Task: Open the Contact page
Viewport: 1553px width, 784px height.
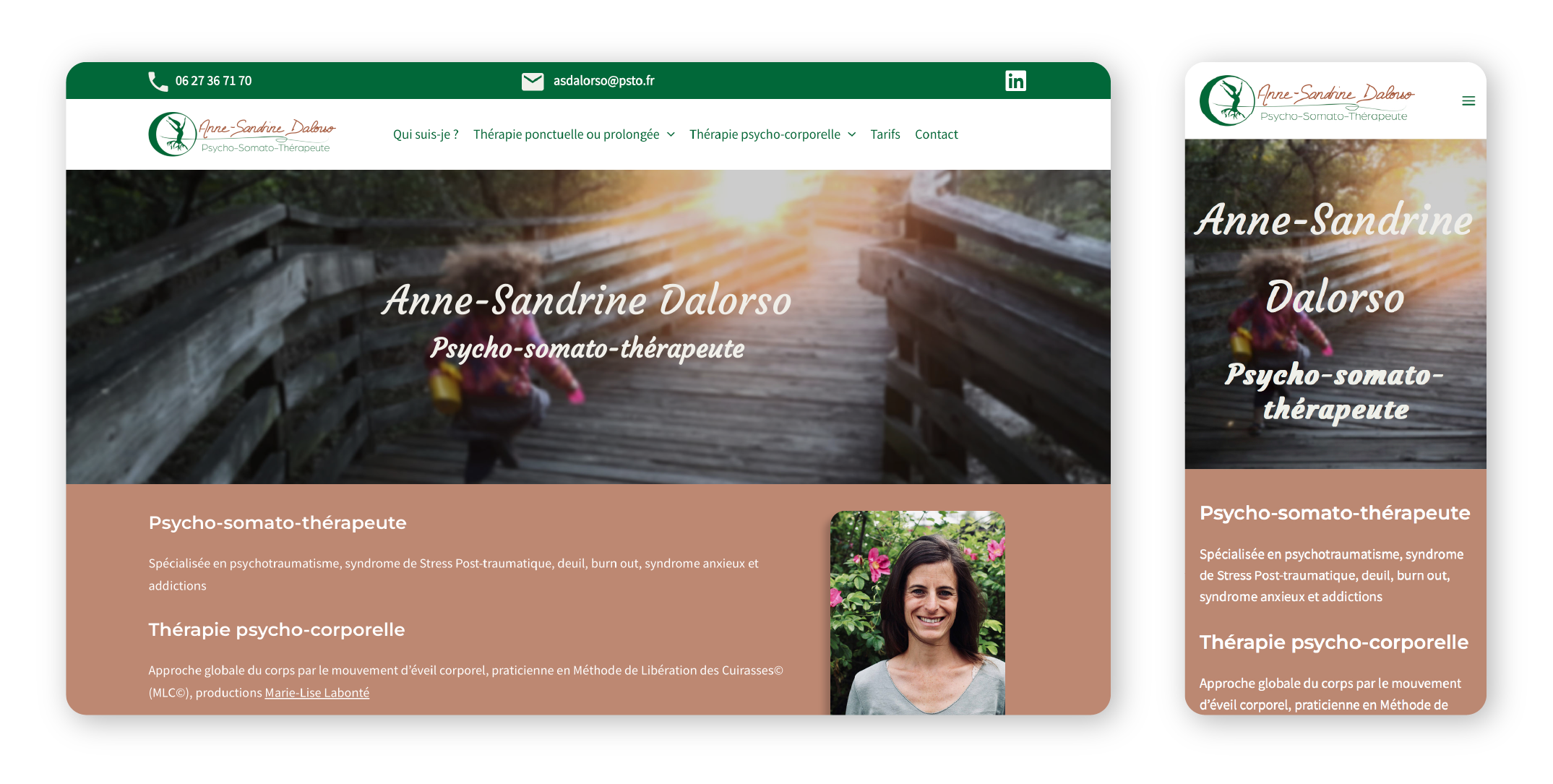Action: tap(936, 134)
